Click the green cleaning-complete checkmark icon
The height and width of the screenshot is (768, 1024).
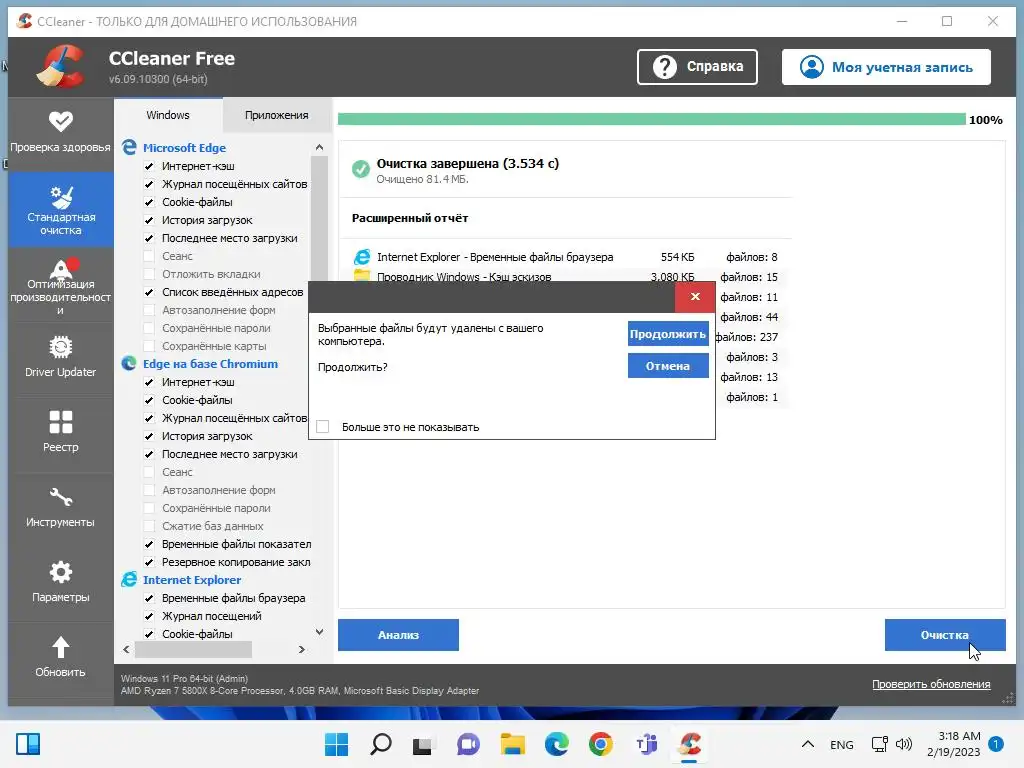(360, 169)
